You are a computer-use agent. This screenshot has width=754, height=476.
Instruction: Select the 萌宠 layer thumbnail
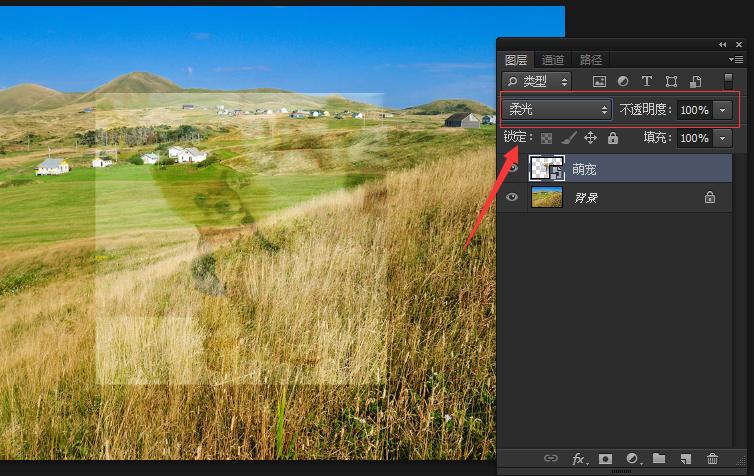[547, 170]
